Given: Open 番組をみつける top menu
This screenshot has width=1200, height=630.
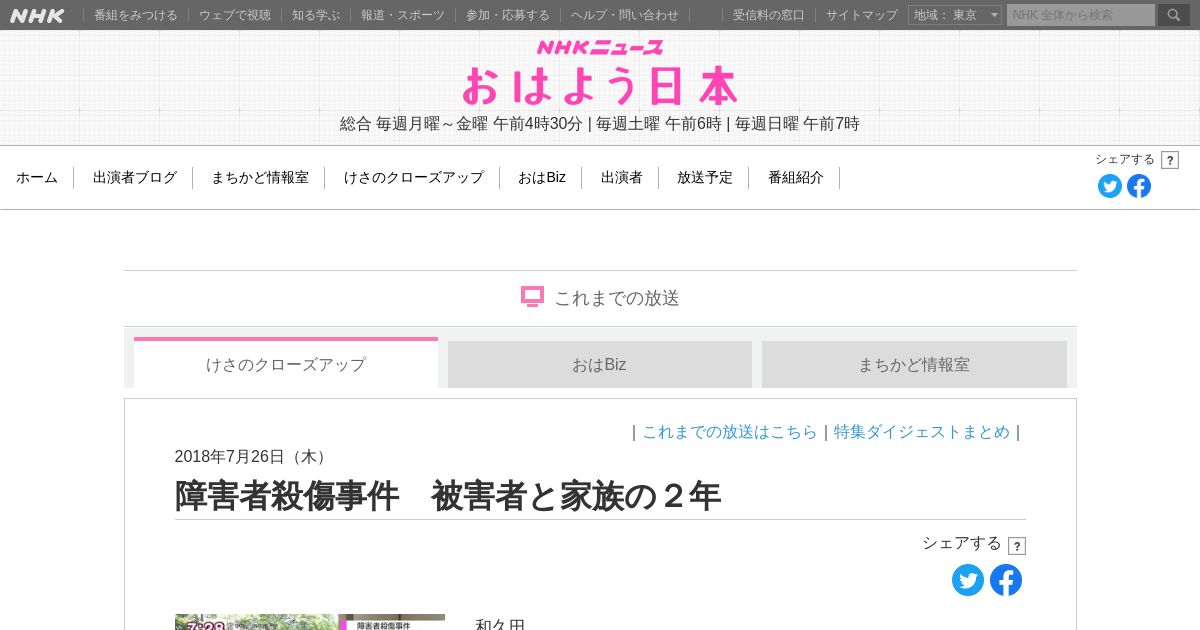Looking at the screenshot, I should [136, 15].
